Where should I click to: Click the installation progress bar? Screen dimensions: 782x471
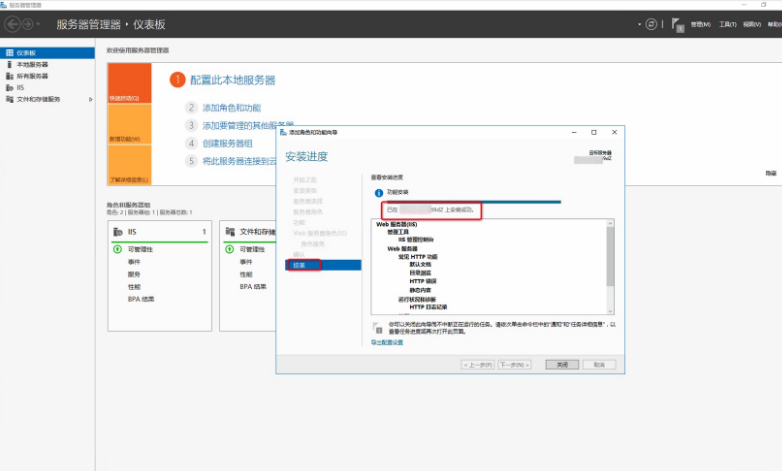[x=470, y=201]
